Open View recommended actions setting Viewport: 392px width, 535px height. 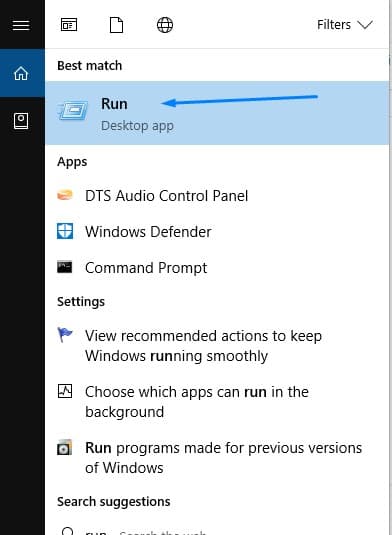[x=203, y=346]
